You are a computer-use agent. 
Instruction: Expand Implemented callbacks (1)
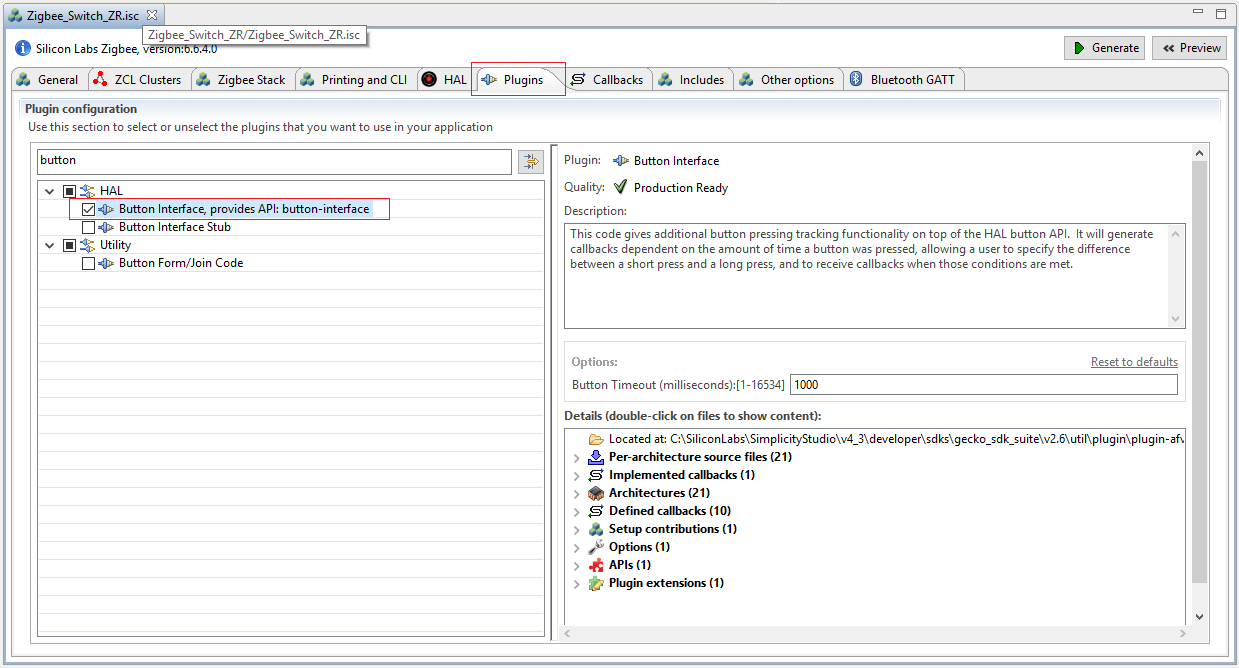(x=577, y=475)
